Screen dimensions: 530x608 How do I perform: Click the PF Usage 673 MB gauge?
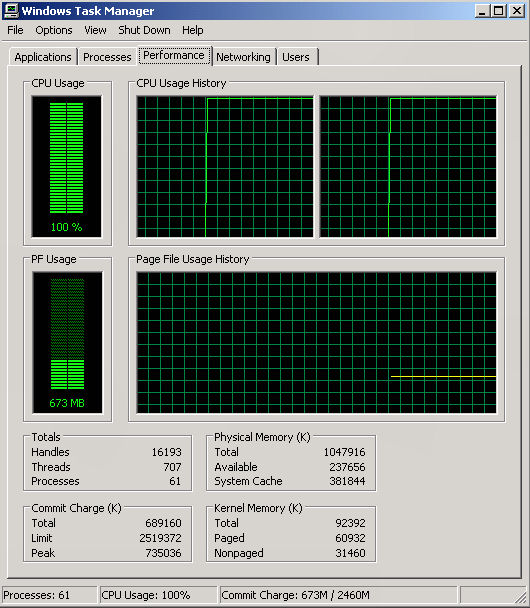click(x=67, y=342)
